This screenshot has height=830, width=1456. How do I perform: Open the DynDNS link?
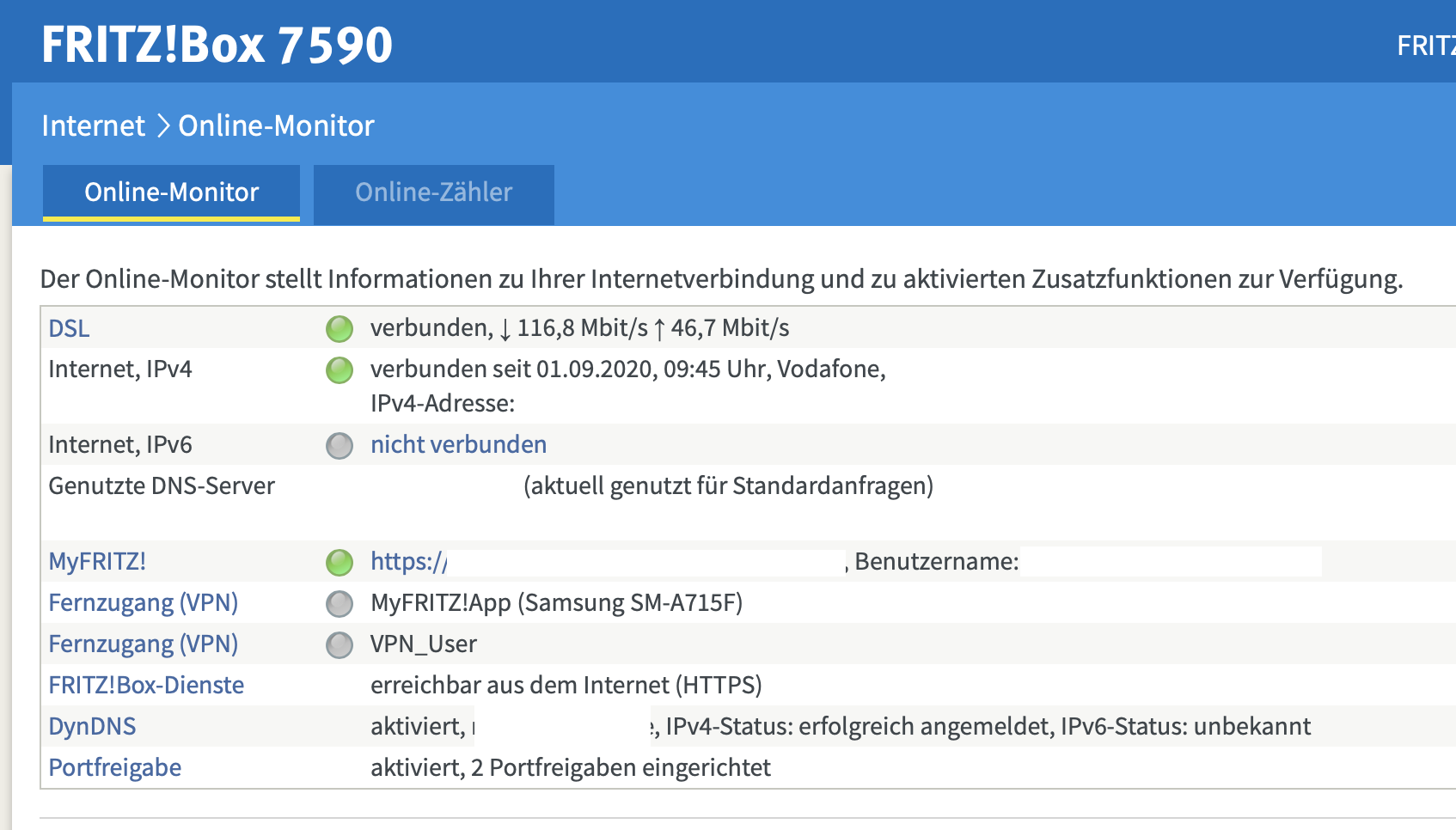[x=92, y=726]
